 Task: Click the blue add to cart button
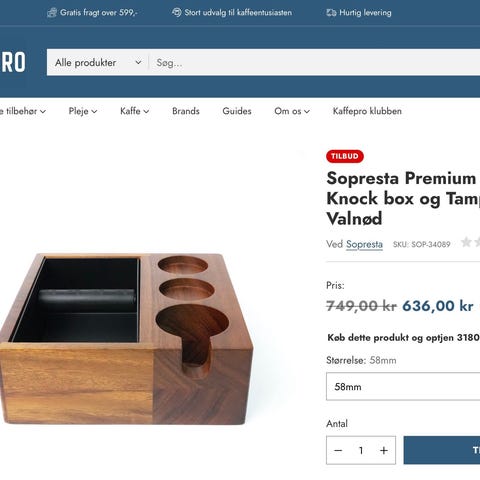click(x=442, y=450)
